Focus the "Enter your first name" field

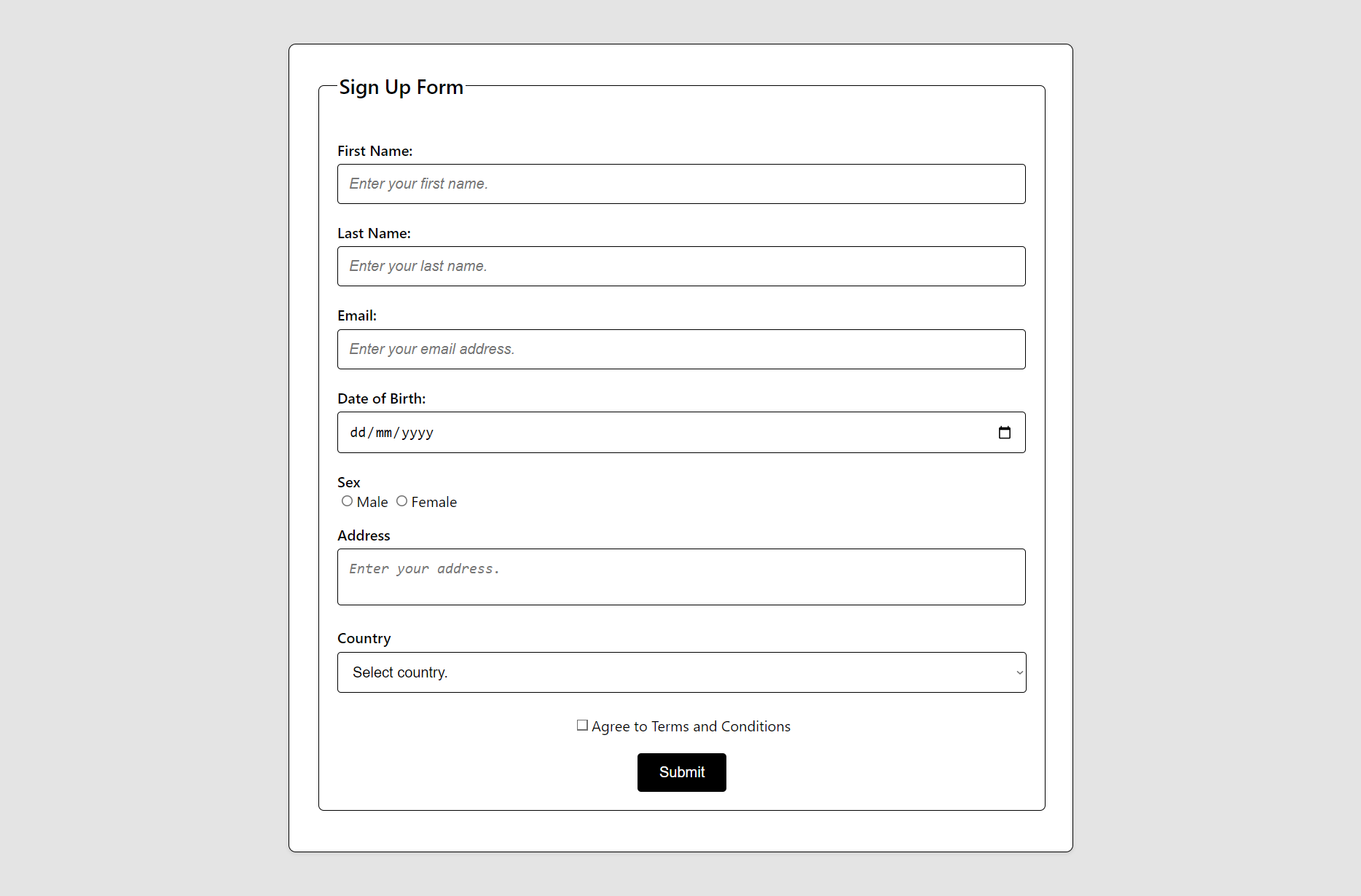680,184
